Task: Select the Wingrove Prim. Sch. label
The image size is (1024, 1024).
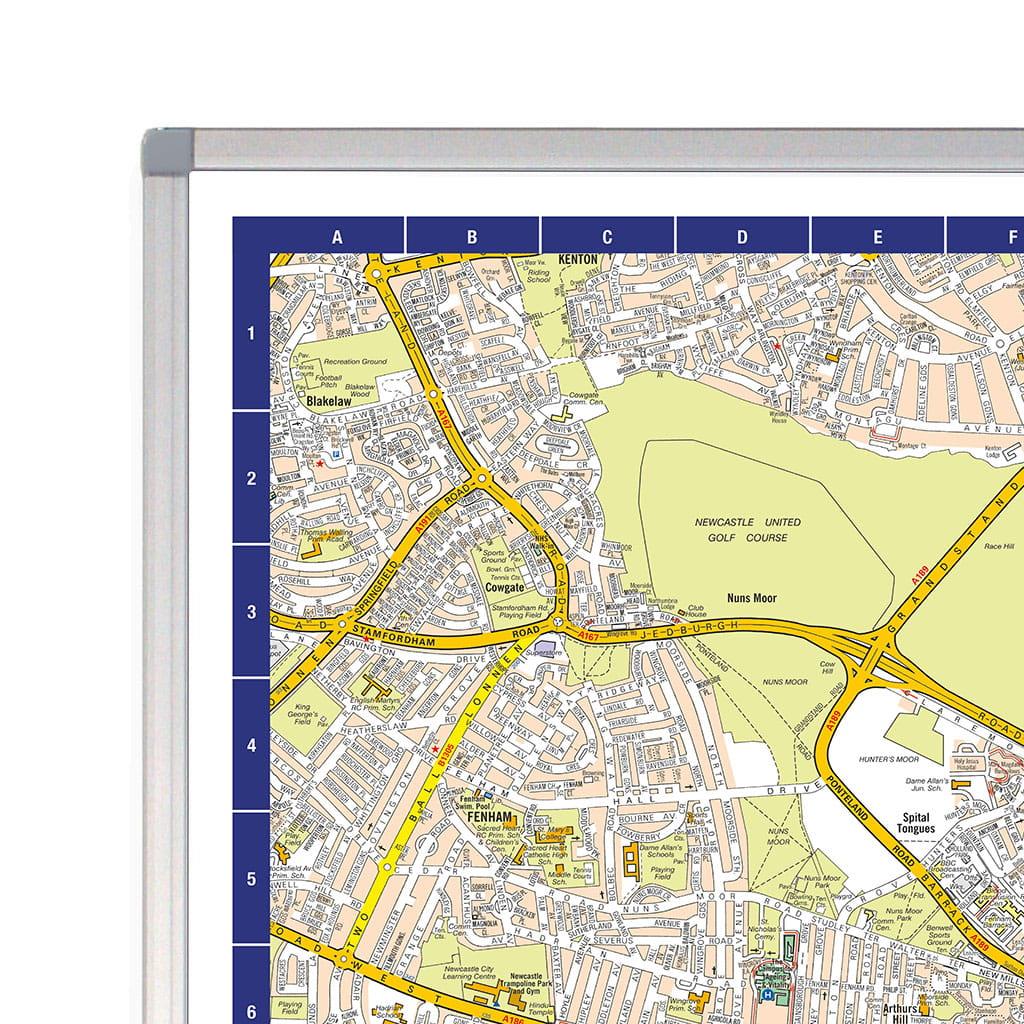Action: pyautogui.click(x=682, y=1004)
